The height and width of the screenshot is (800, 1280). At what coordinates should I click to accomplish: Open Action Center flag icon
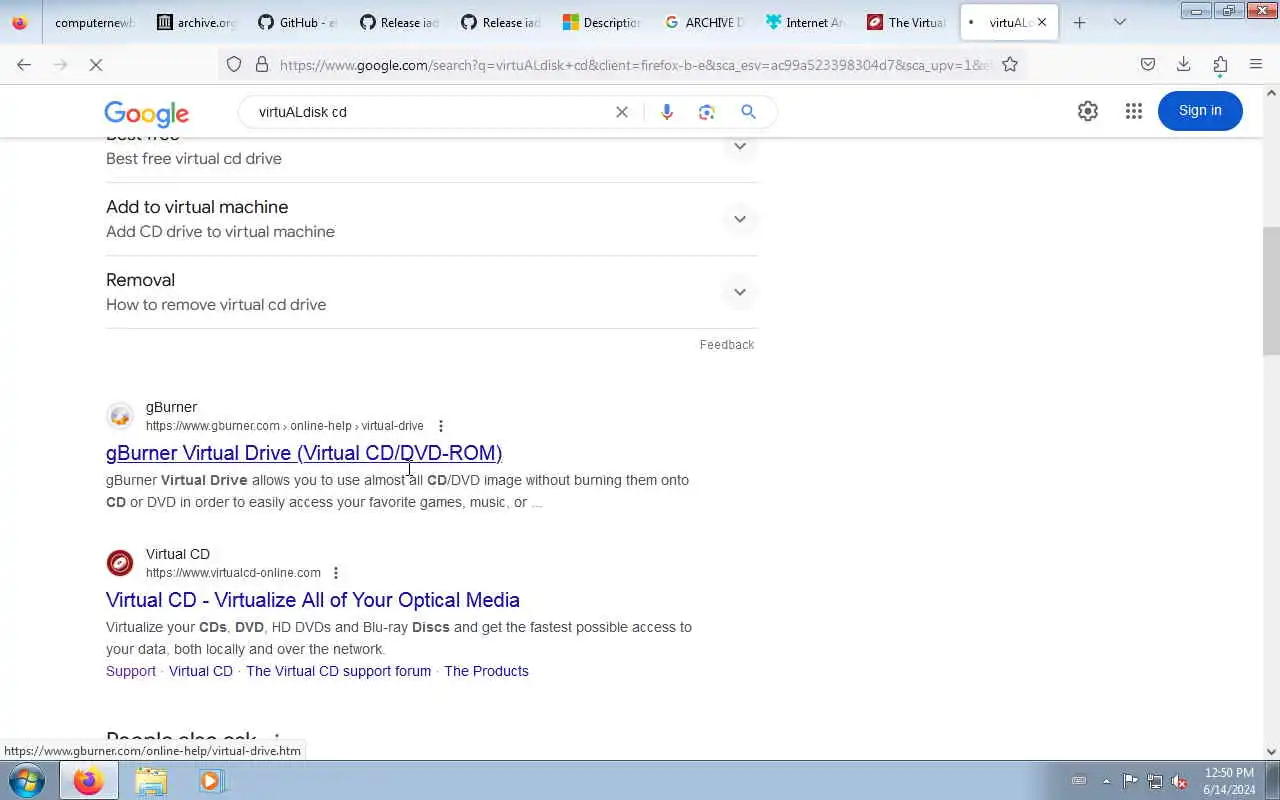click(x=1130, y=781)
